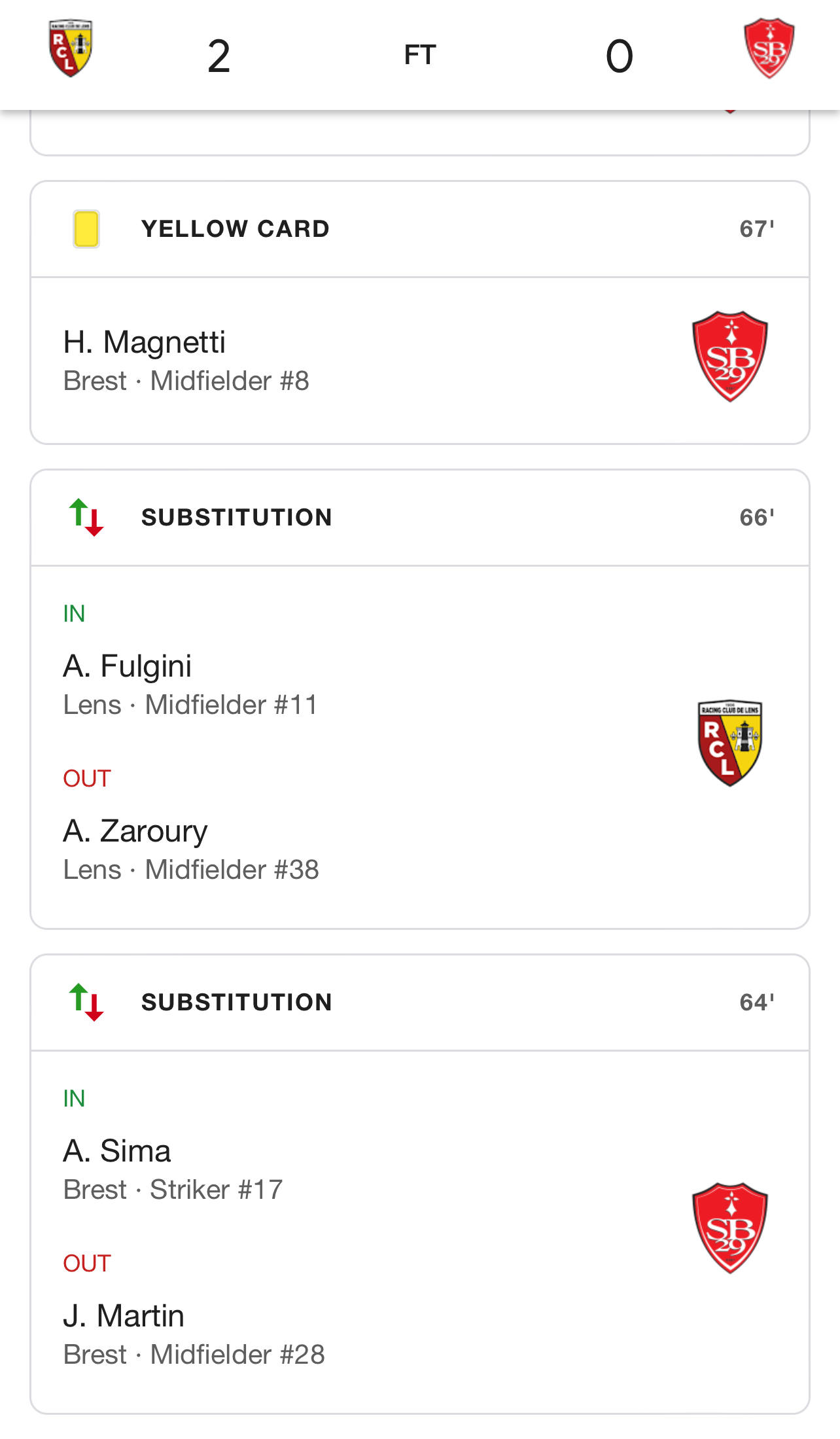
Task: Click the 64' minute marker
Action: tap(757, 1003)
